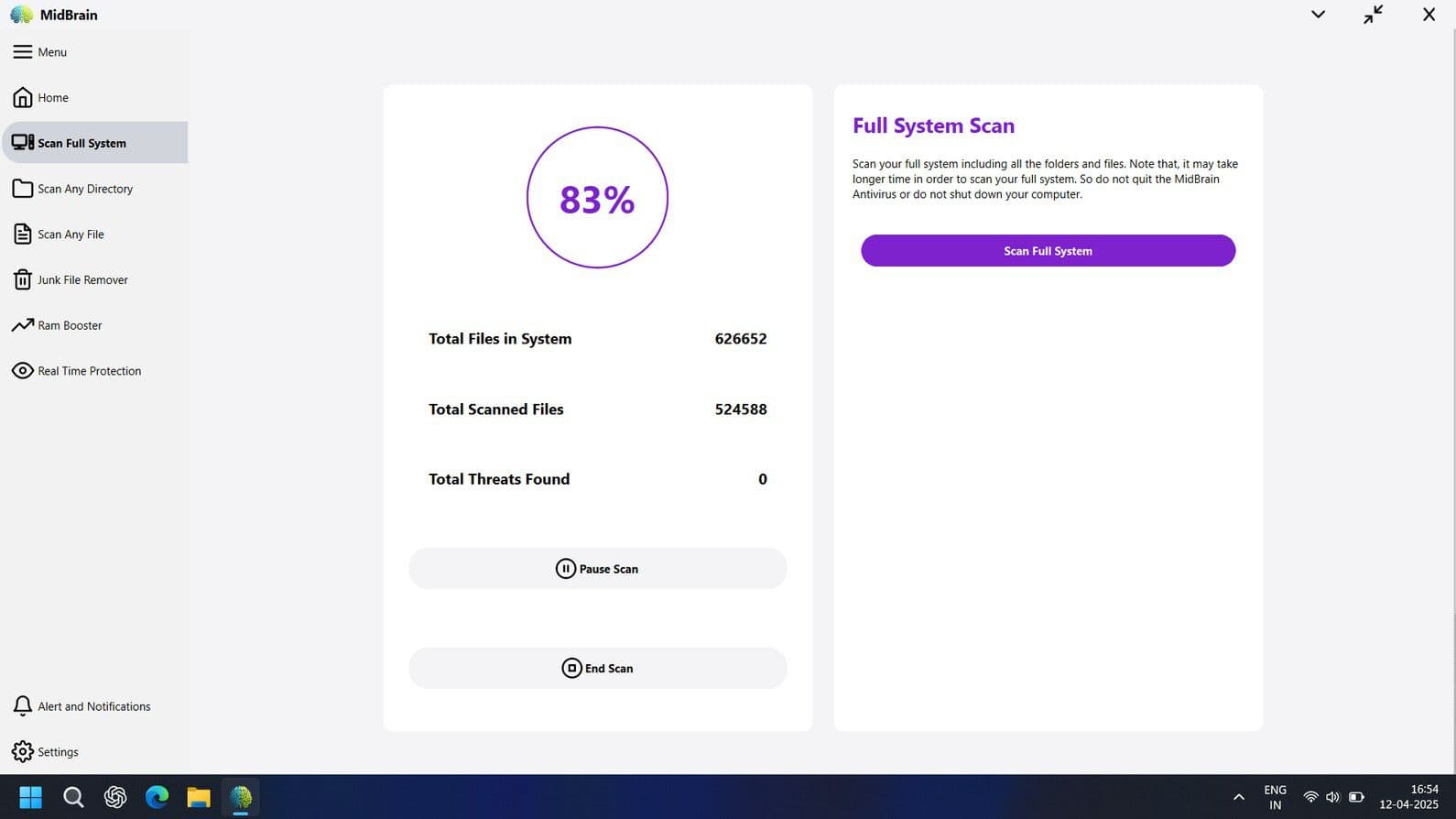Launch Microsoft Edge from the taskbar
The height and width of the screenshot is (819, 1456).
pos(157,797)
